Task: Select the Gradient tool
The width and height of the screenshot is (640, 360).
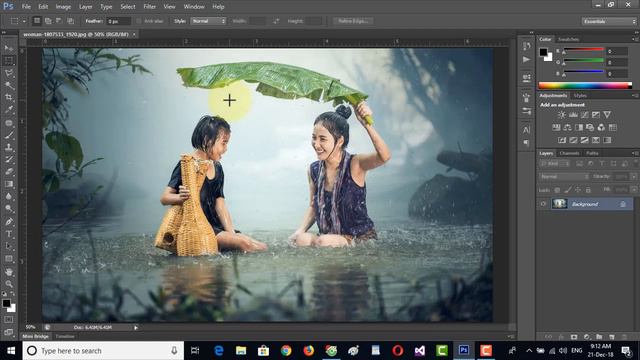Action: [x=9, y=184]
